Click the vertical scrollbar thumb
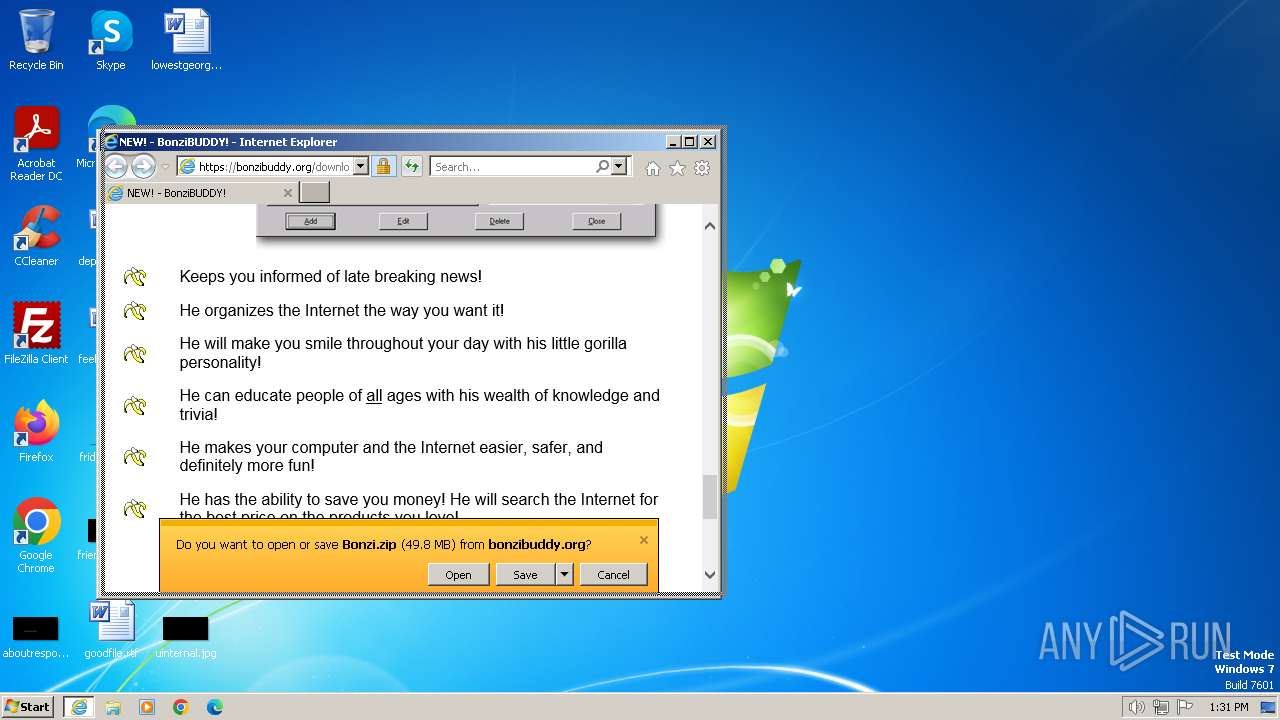 coord(710,497)
